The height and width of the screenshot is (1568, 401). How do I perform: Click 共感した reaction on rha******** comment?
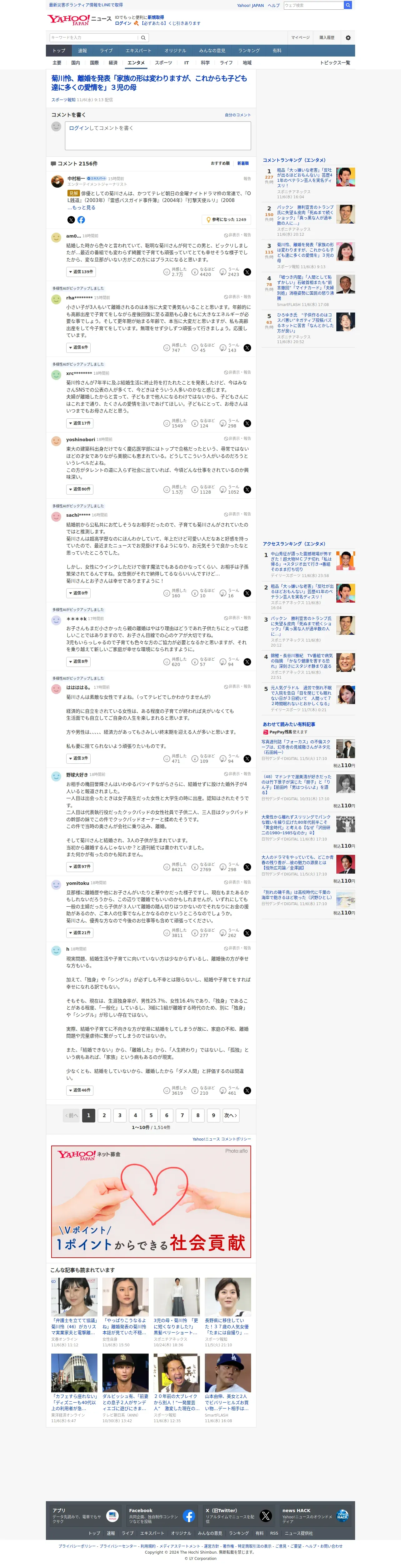pos(175,348)
